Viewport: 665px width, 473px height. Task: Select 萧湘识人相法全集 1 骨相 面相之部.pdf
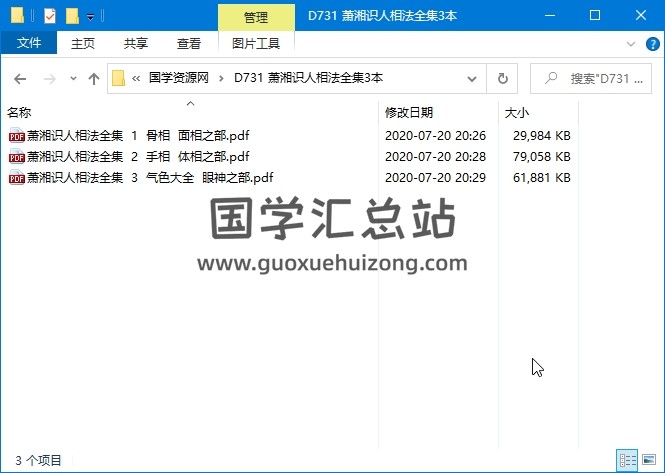[138, 136]
